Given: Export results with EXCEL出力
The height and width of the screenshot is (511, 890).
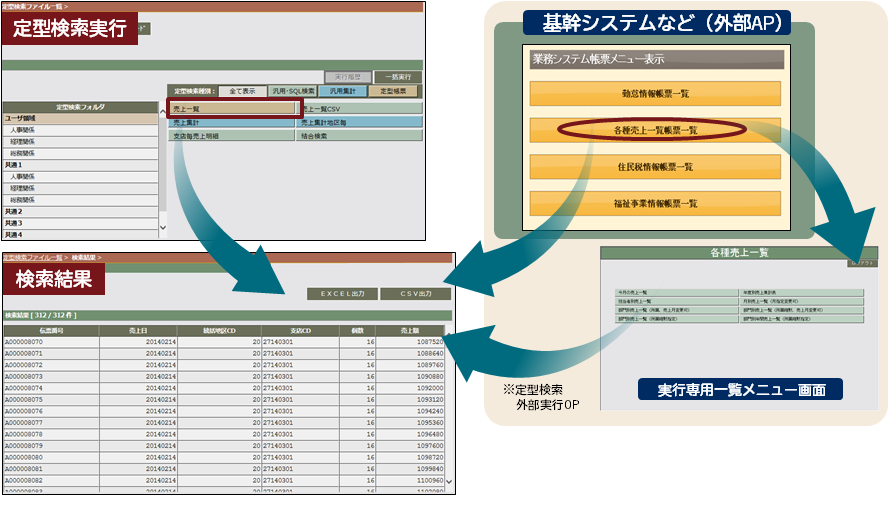Looking at the screenshot, I should pos(342,294).
